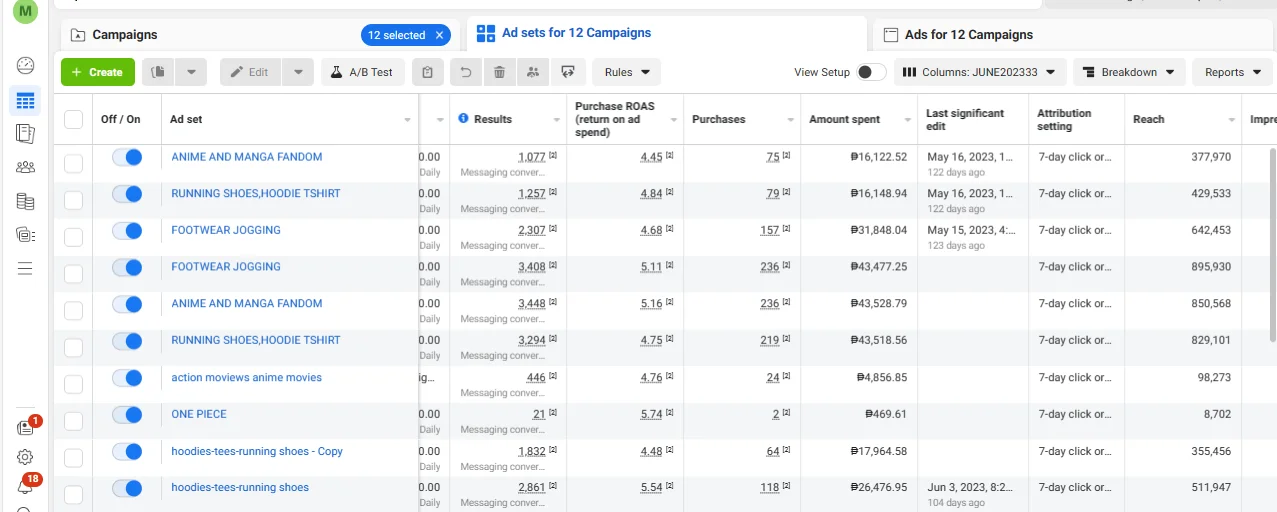Open the Ads Reporting pages icon in sidebar

pyautogui.click(x=25, y=133)
